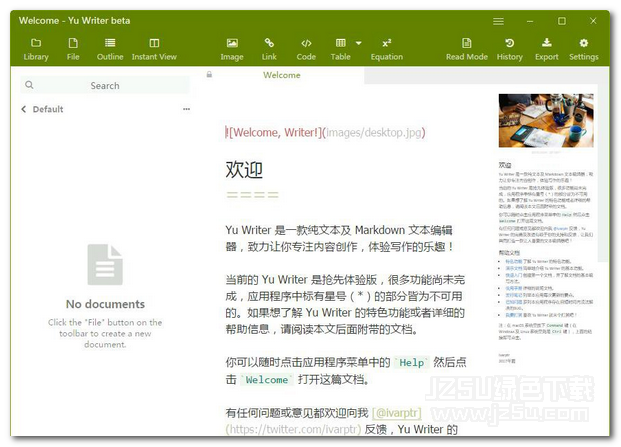
Task: Open Settings
Action: 584,49
